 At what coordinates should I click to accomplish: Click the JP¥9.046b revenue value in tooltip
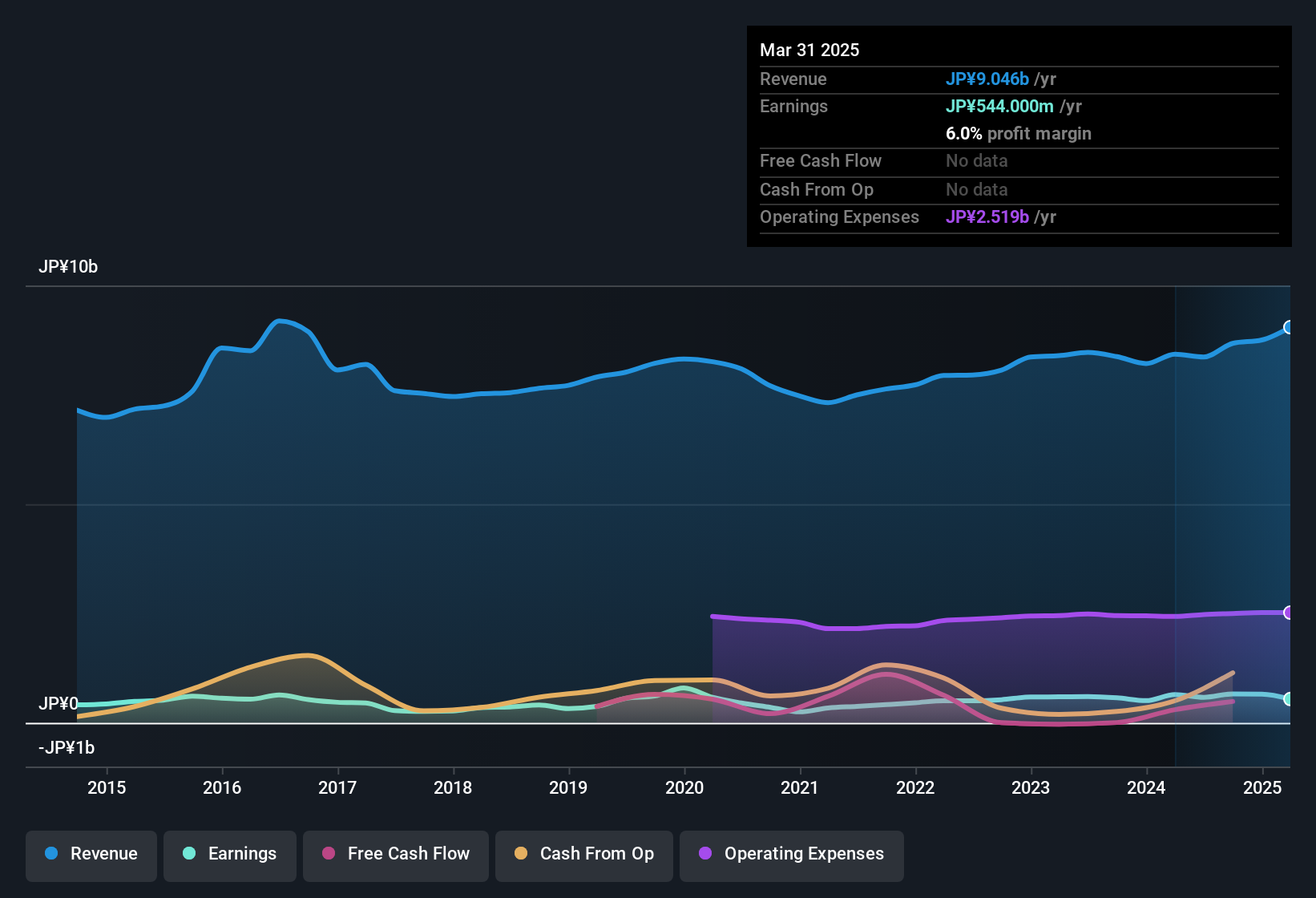987,79
